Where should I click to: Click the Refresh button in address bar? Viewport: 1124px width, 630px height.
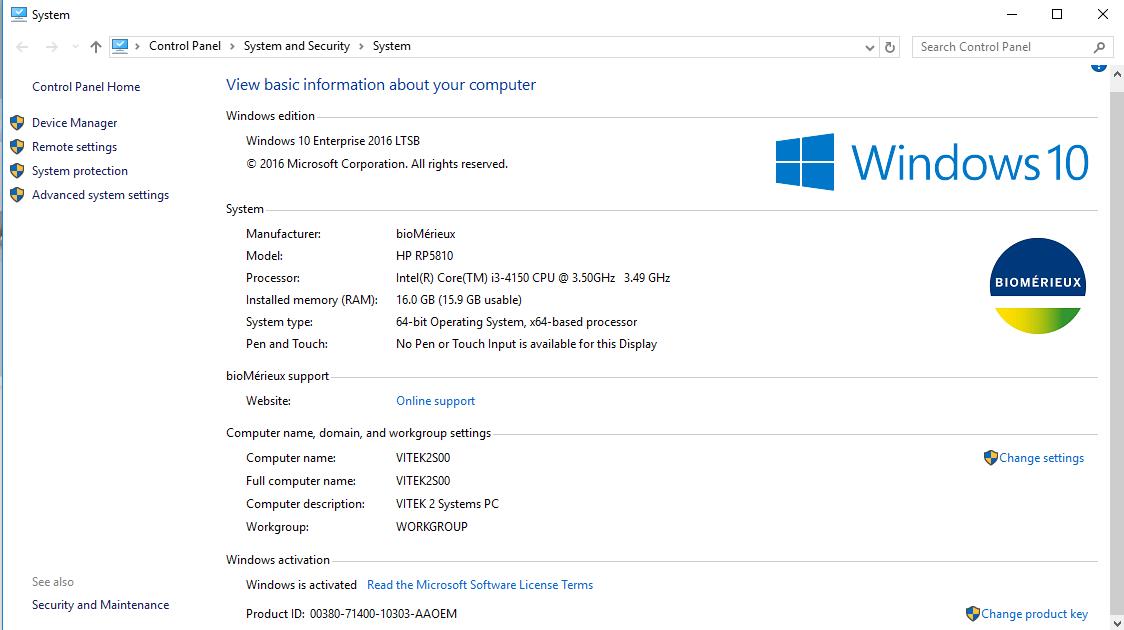891,47
